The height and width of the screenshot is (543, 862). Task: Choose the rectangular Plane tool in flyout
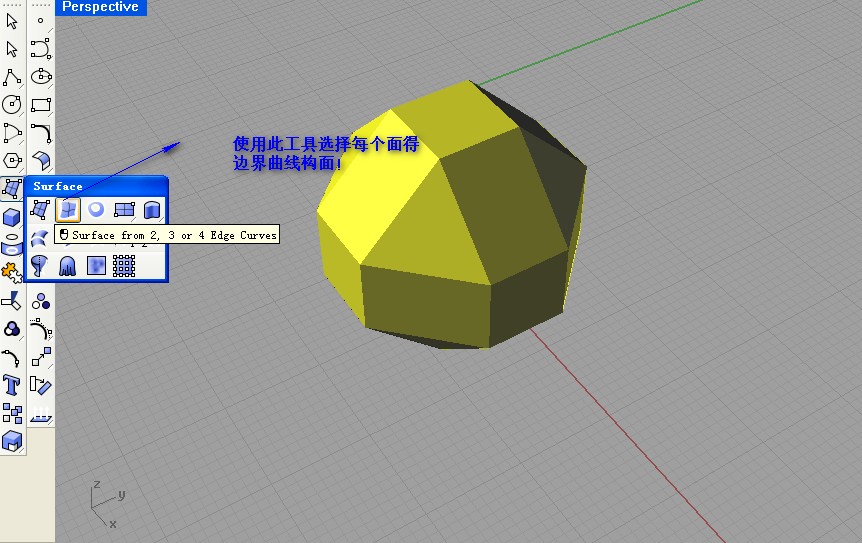pyautogui.click(x=124, y=209)
